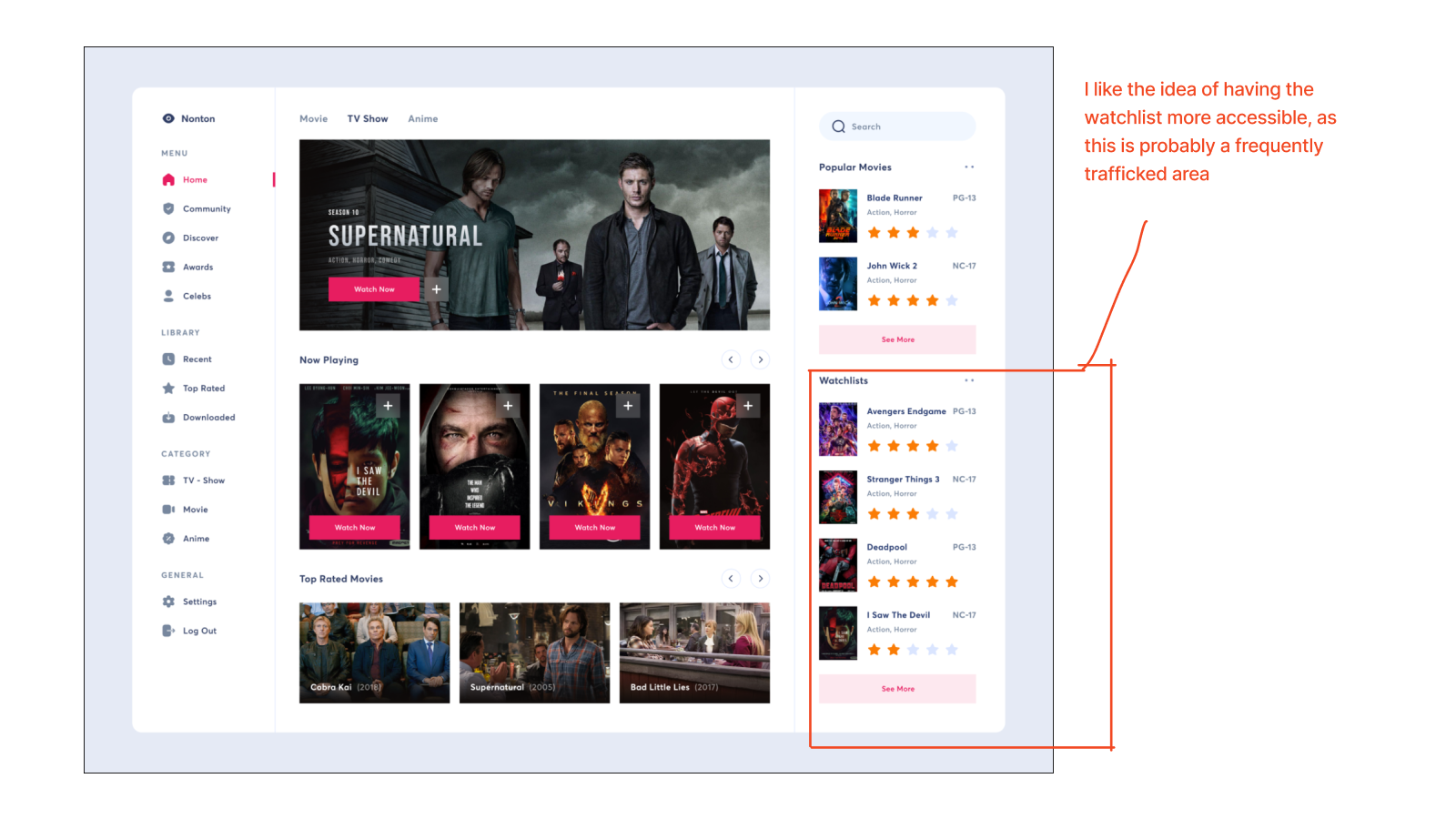Image resolution: width=1456 pixels, height=819 pixels.
Task: Click the Avengers Endgame title
Action: click(x=906, y=411)
